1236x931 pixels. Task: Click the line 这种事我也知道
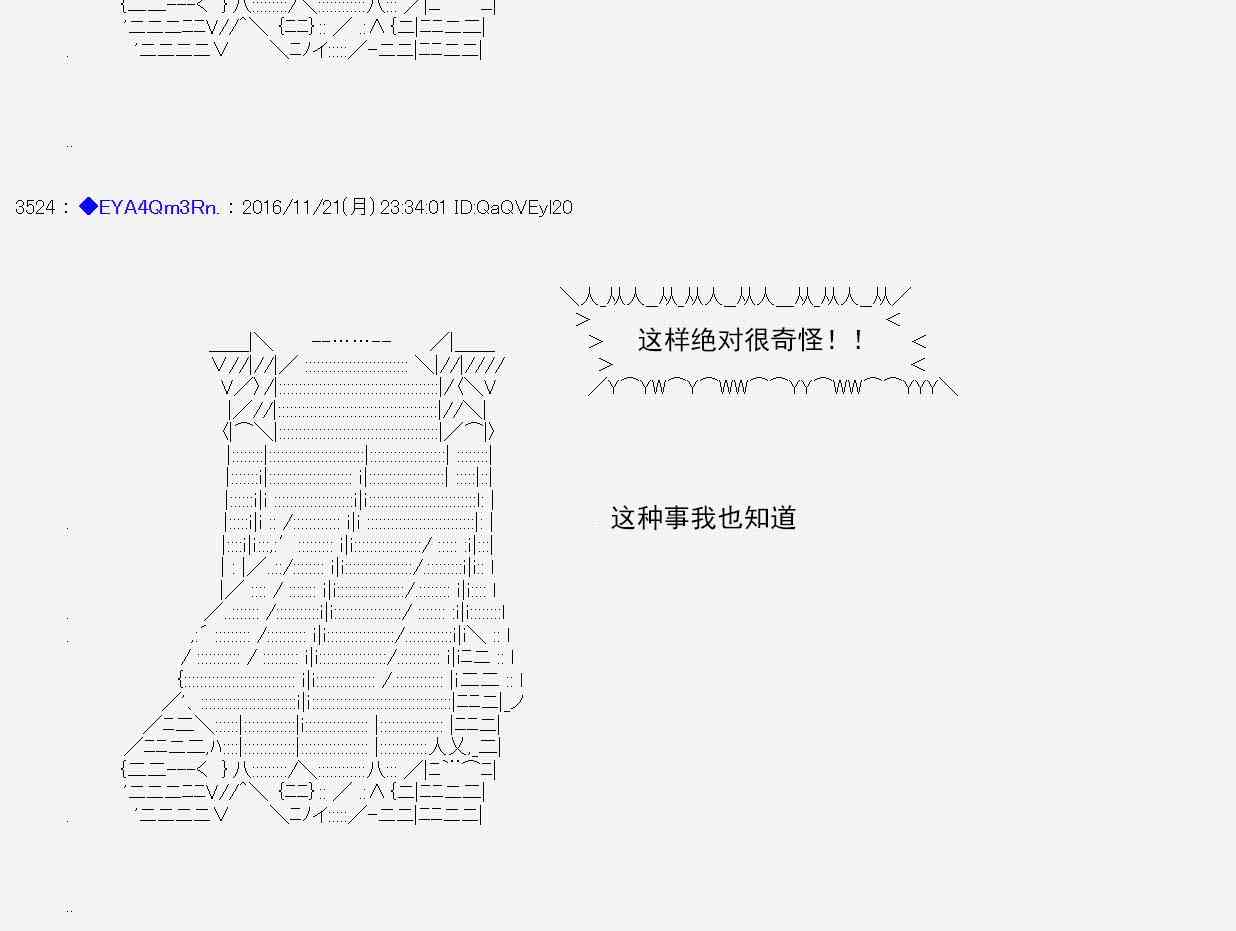click(703, 518)
